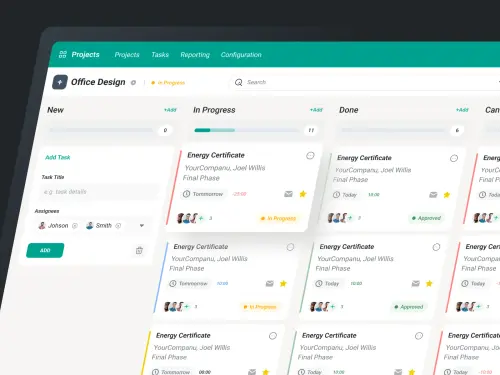Open Energy Certificate title on -25:00 card
Image resolution: width=500 pixels, height=375 pixels.
point(216,155)
